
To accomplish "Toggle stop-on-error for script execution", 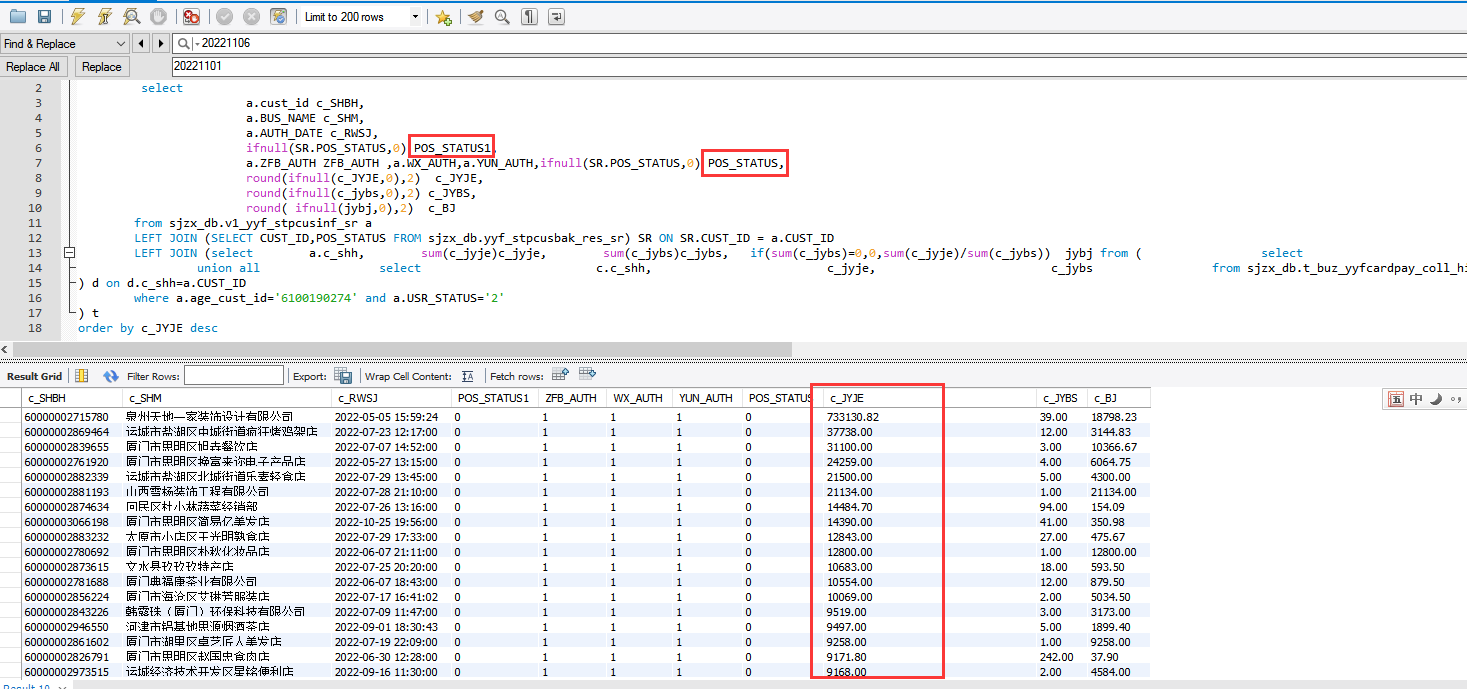I will (191, 17).
